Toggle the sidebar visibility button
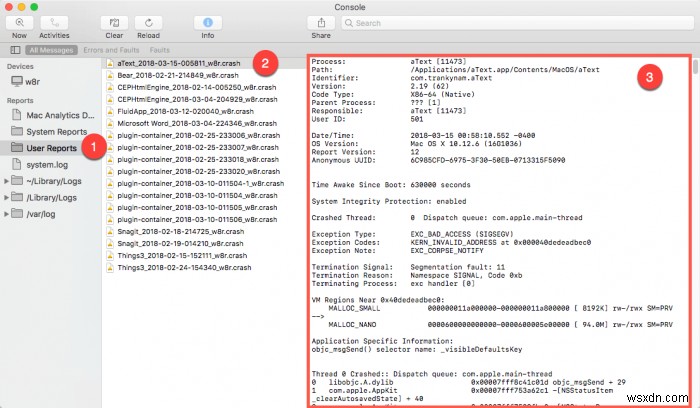Viewport: 700px width, 408px height. pyautogui.click(x=15, y=50)
